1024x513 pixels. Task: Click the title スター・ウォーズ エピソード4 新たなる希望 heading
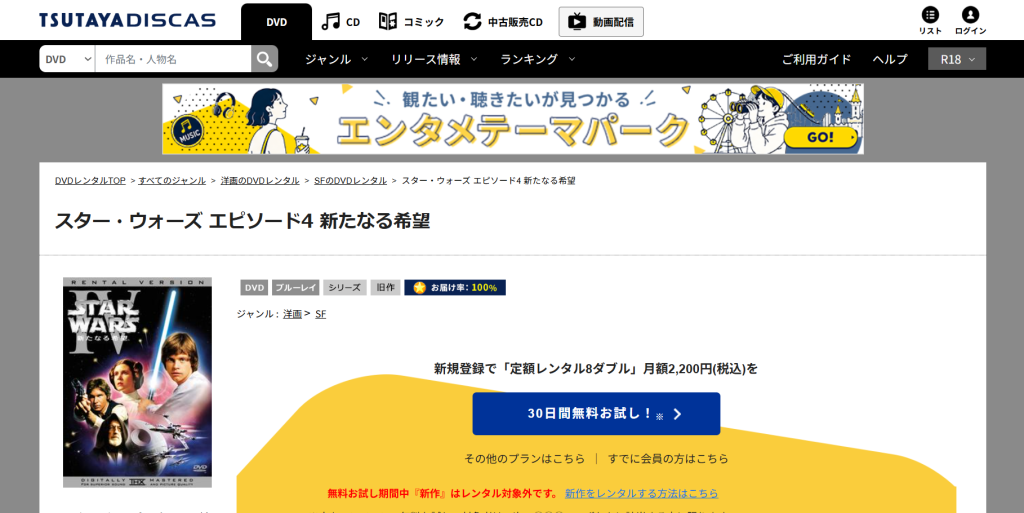[x=242, y=221]
